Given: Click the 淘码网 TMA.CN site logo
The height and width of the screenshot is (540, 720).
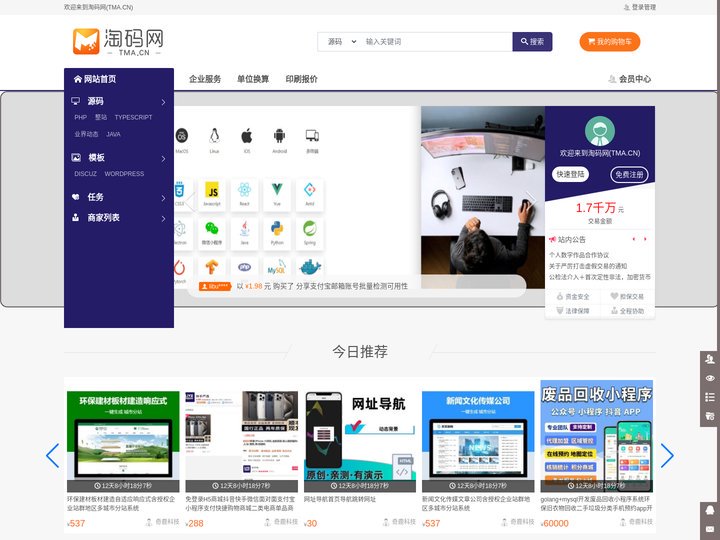Looking at the screenshot, I should click(118, 41).
